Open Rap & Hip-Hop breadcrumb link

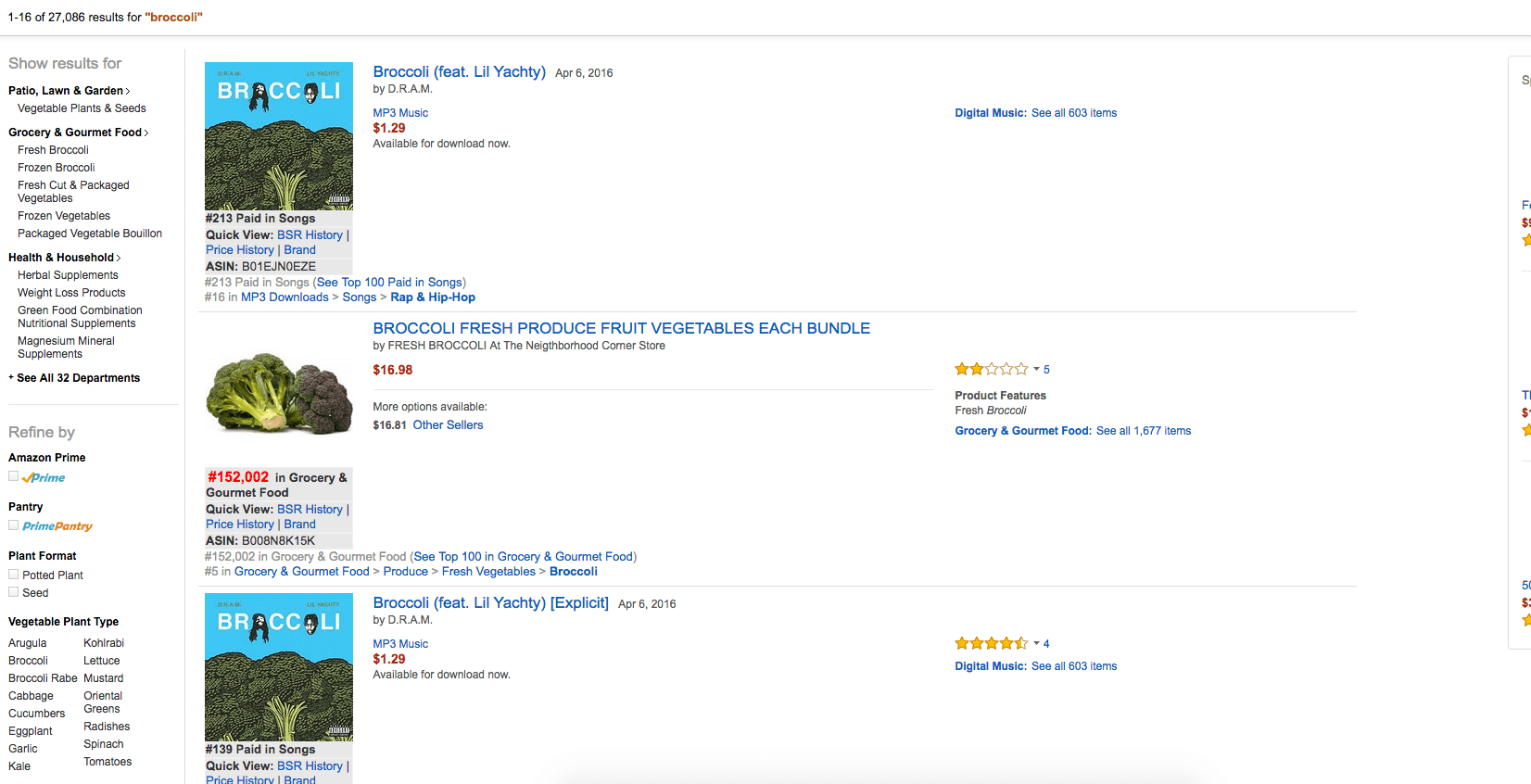point(433,297)
